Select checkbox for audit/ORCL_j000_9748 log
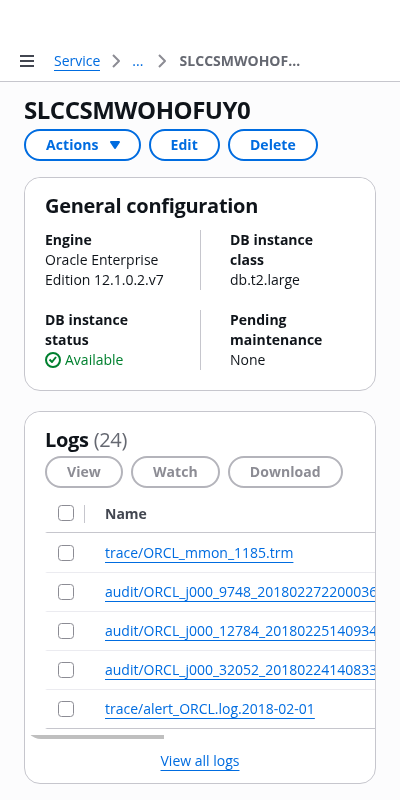Screen dimensions: 400x800 66,592
